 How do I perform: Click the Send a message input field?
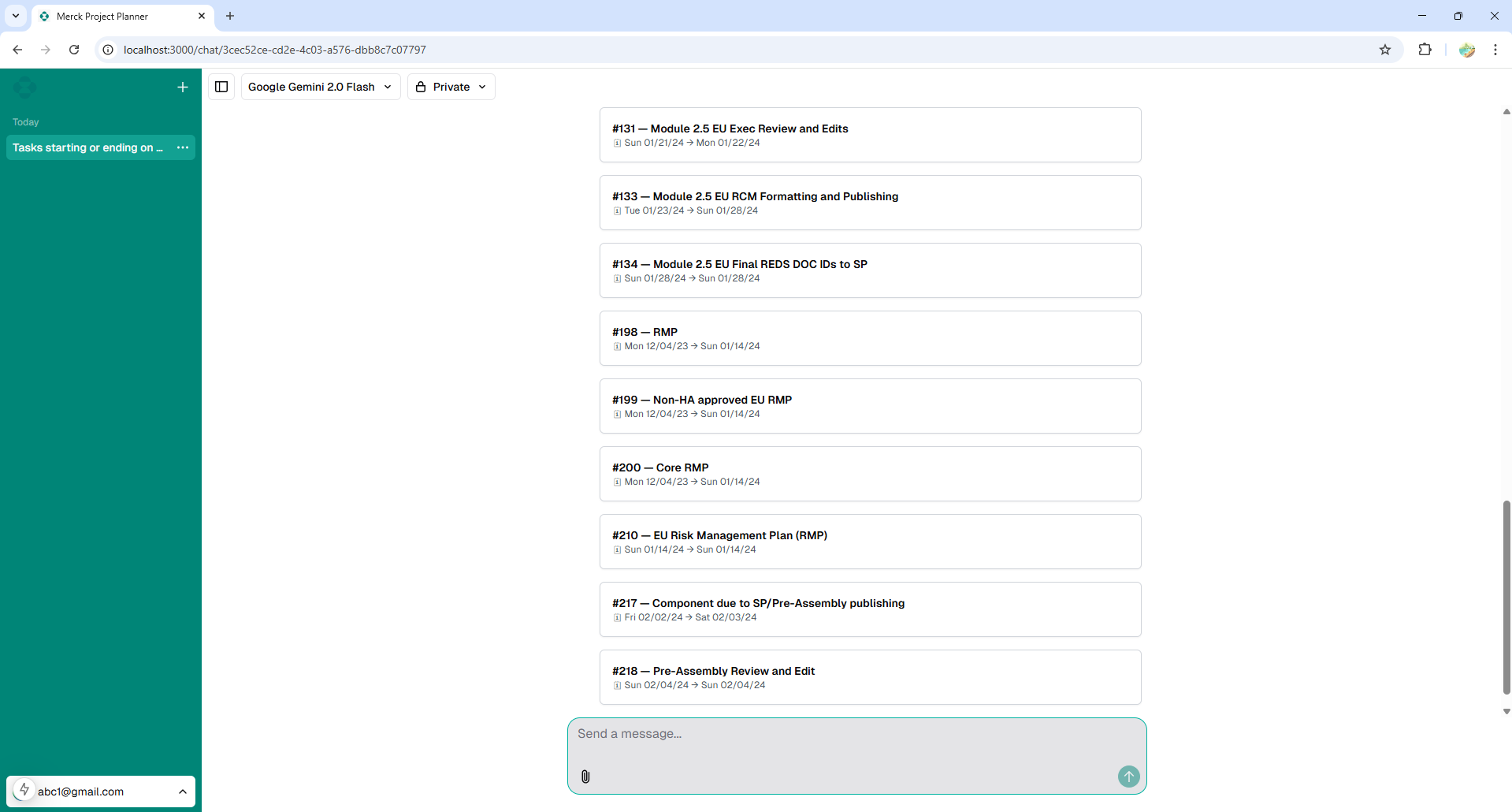tap(856, 735)
